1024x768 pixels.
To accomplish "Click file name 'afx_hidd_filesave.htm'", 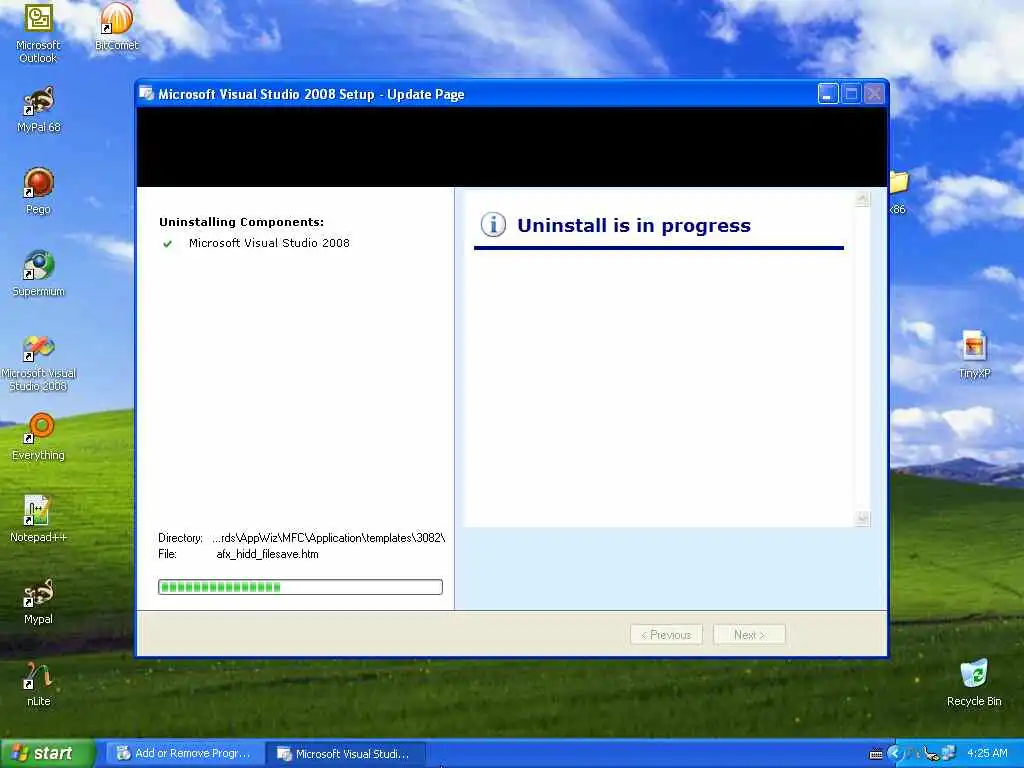I will [268, 554].
